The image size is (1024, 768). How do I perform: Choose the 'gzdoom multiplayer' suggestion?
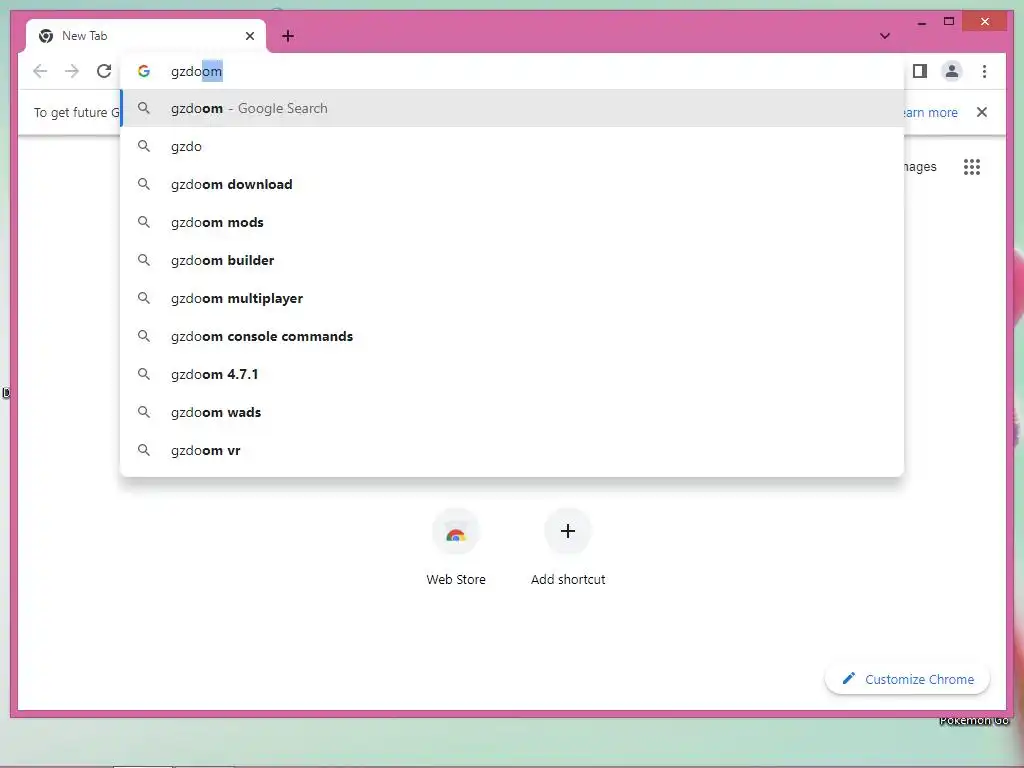pos(513,298)
